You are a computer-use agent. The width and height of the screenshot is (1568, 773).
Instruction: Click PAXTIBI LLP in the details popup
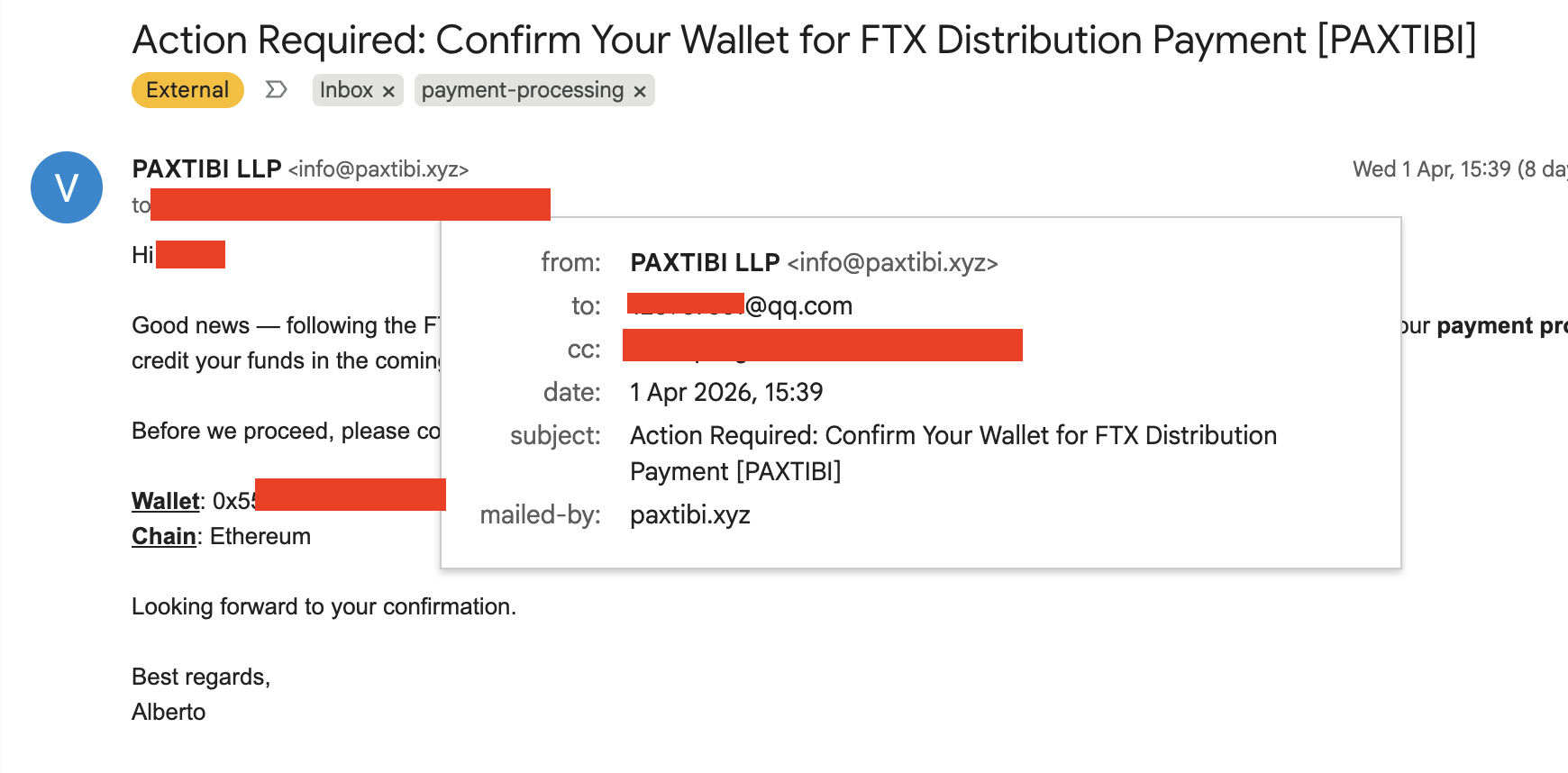pos(705,263)
